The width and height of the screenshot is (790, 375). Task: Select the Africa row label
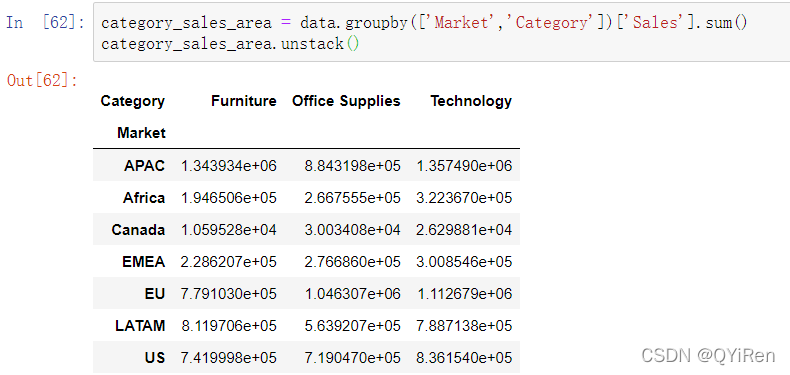(x=144, y=198)
